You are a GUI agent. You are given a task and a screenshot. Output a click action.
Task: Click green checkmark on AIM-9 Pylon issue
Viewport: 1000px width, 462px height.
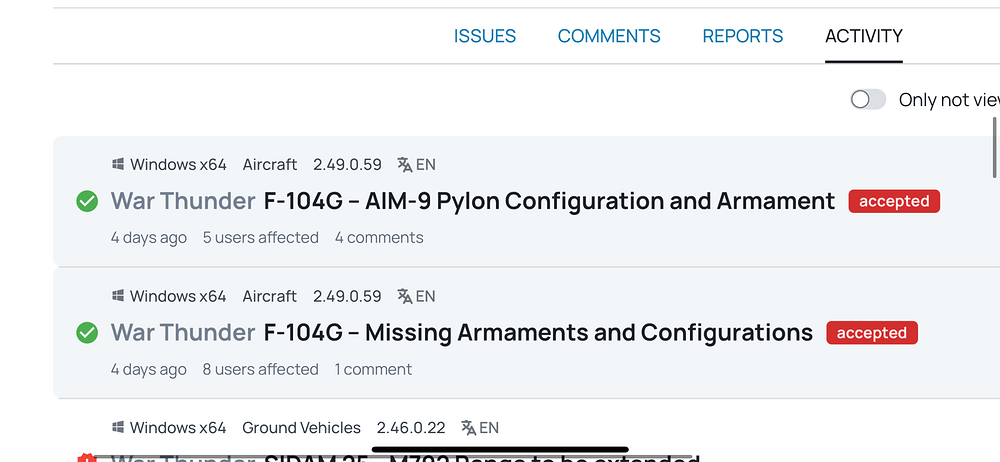tap(87, 202)
